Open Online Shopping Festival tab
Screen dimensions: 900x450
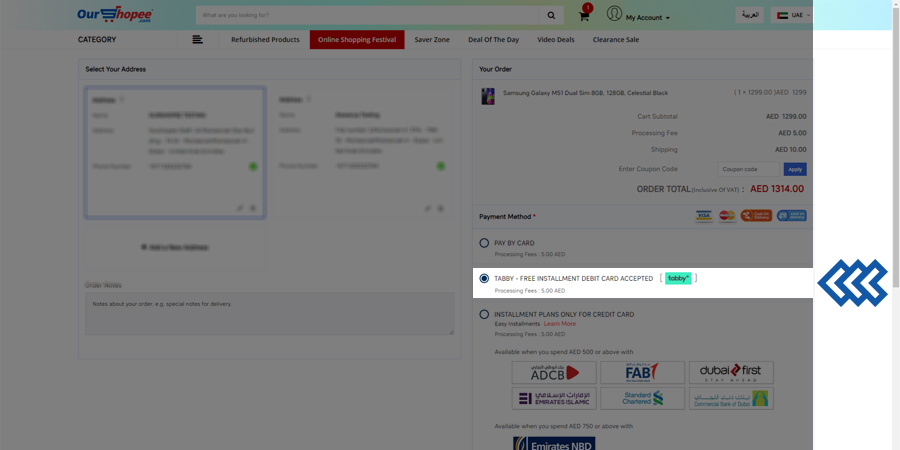pyautogui.click(x=357, y=40)
